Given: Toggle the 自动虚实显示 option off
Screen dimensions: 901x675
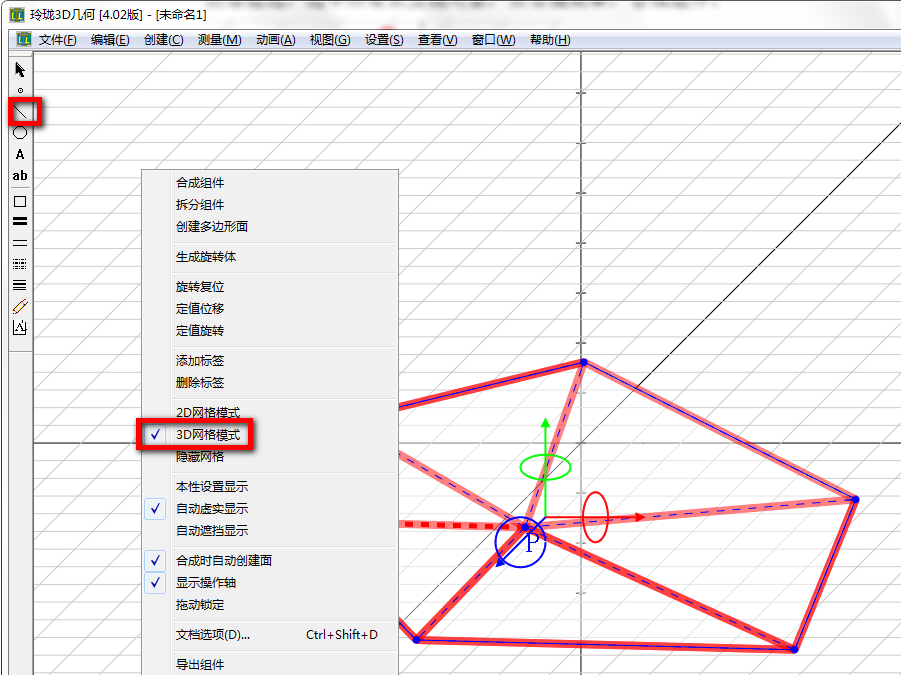Looking at the screenshot, I should (x=211, y=509).
